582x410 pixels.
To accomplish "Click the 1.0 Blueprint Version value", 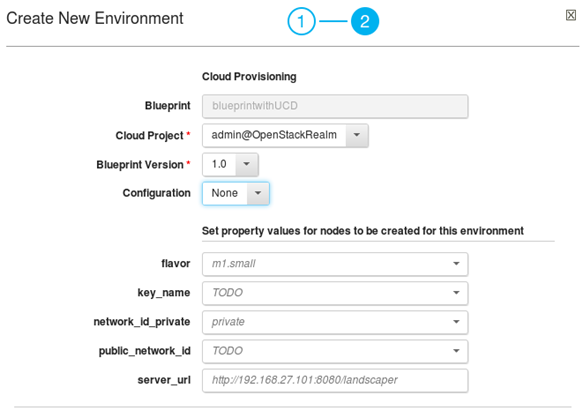I will pyautogui.click(x=219, y=164).
